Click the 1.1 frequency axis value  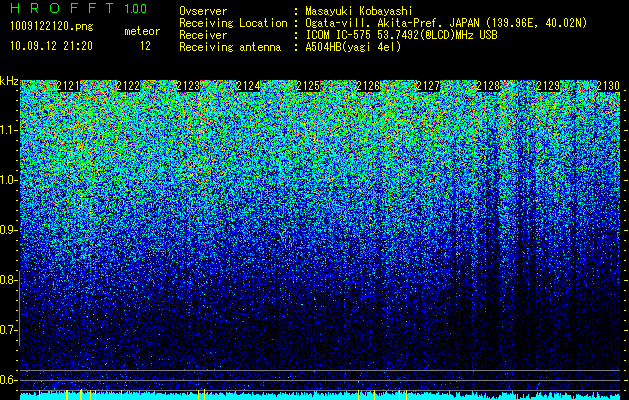pos(8,130)
